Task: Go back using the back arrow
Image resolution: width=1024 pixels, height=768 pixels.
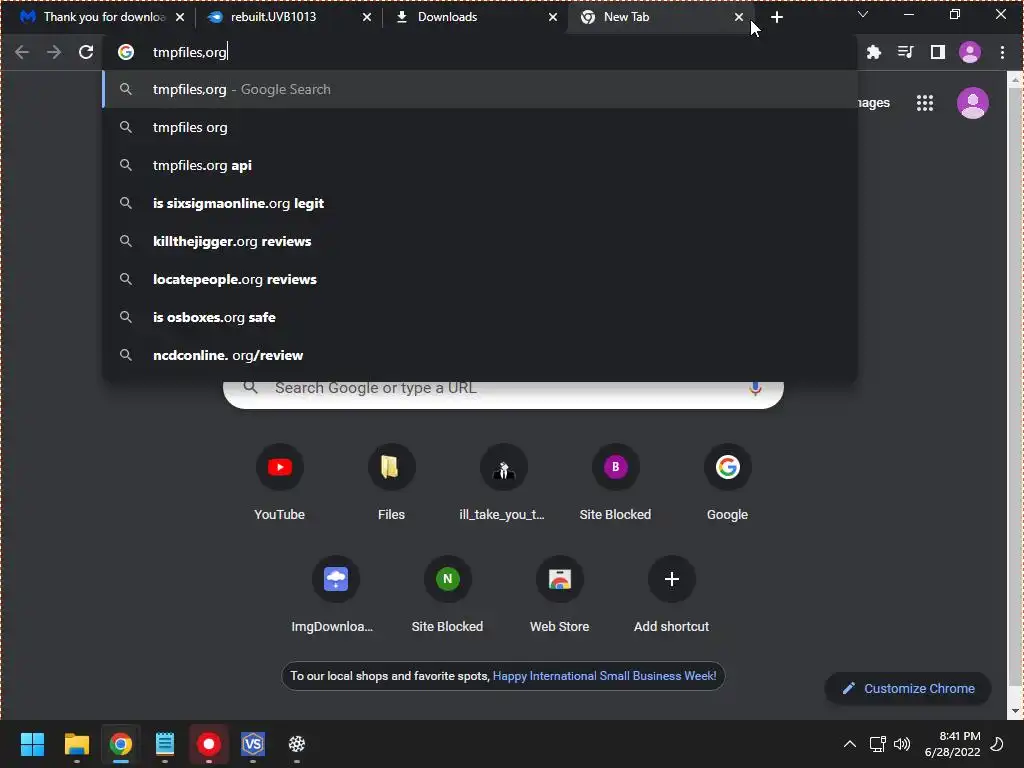Action: point(22,52)
